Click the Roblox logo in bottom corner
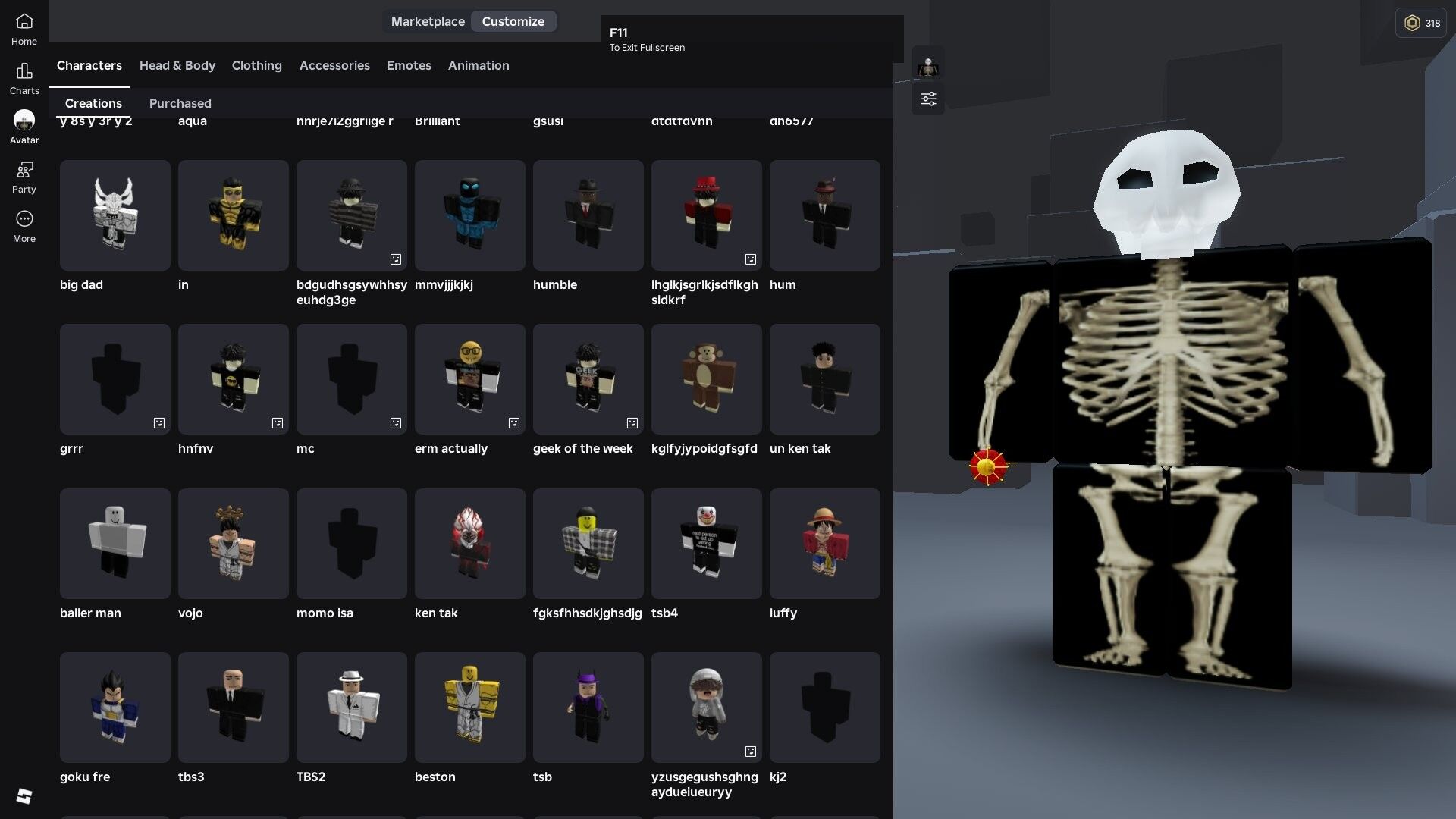 [x=24, y=795]
